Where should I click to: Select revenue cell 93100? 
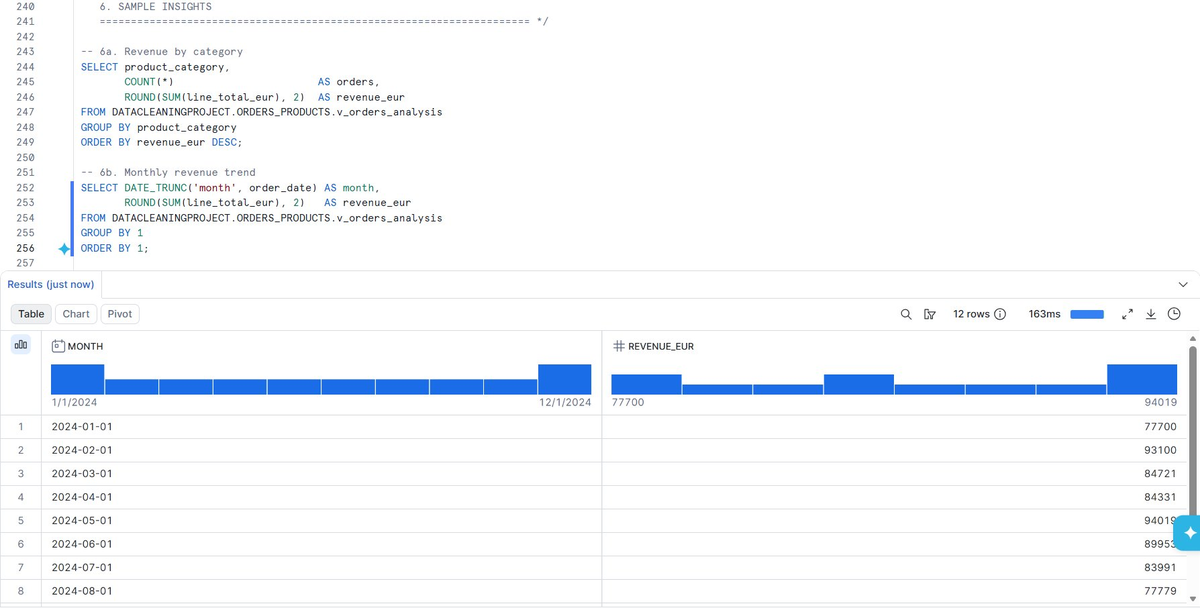point(894,450)
